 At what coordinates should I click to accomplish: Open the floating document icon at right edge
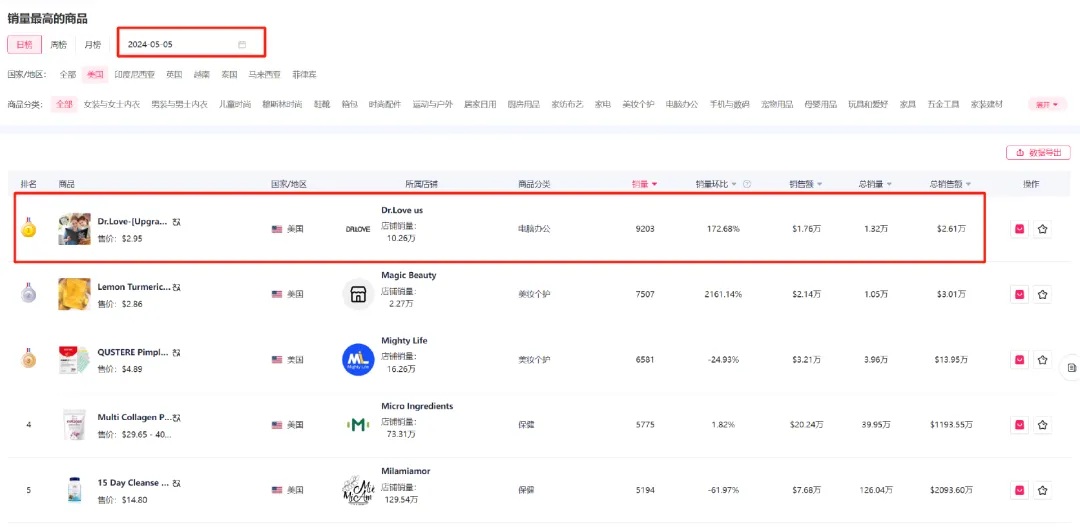coord(1071,368)
